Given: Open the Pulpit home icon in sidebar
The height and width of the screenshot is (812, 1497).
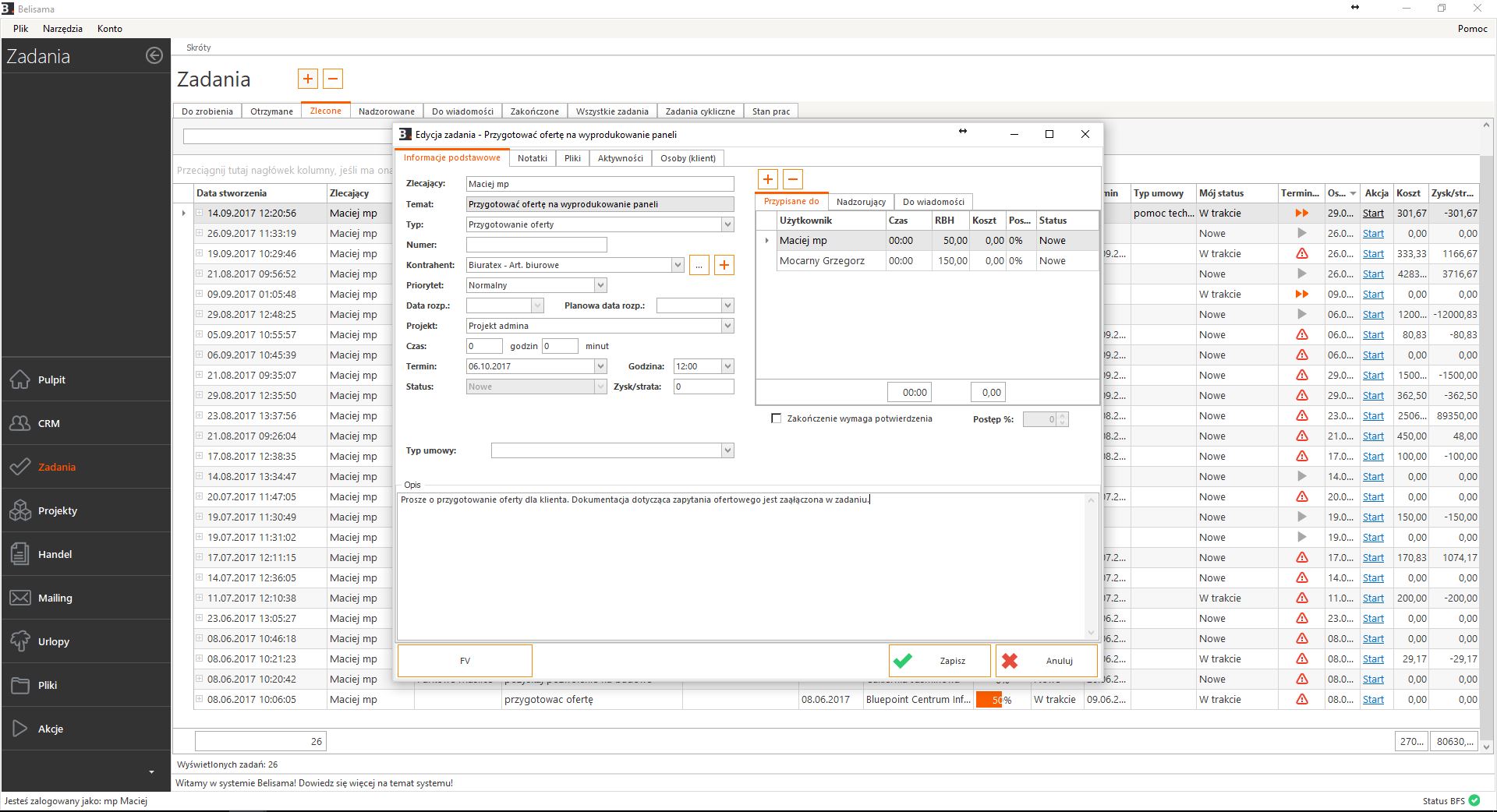Looking at the screenshot, I should [x=20, y=380].
